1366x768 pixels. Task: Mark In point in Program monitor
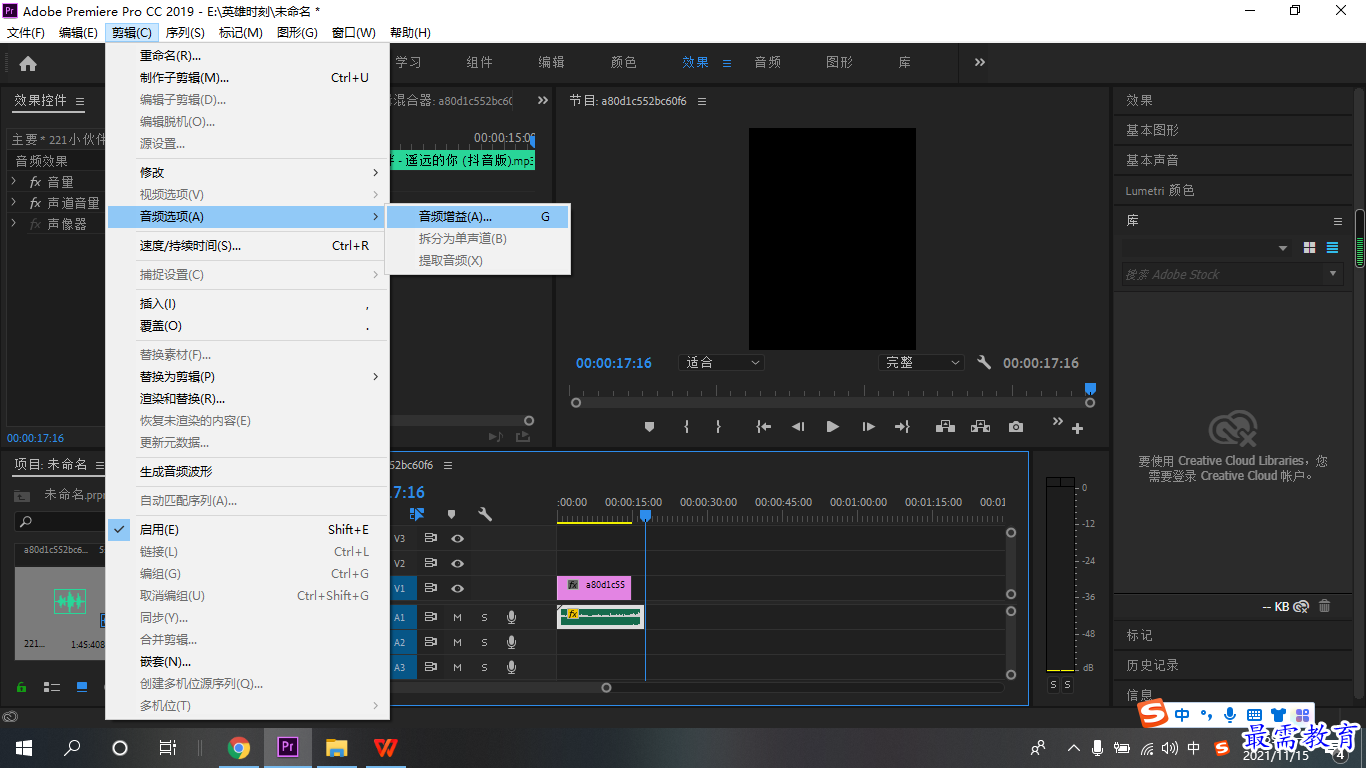[686, 427]
